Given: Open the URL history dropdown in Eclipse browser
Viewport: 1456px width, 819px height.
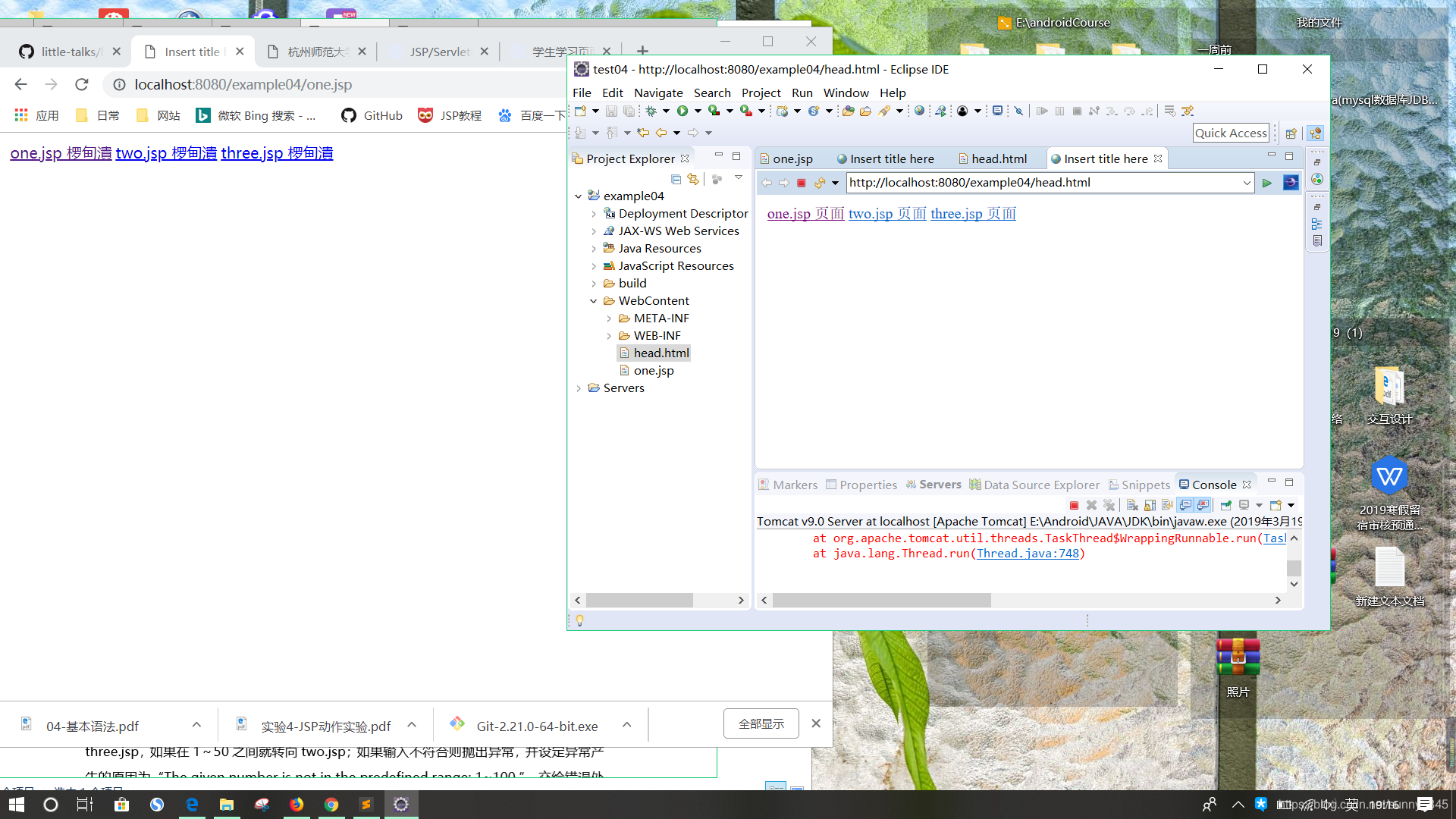Looking at the screenshot, I should pos(1246,183).
